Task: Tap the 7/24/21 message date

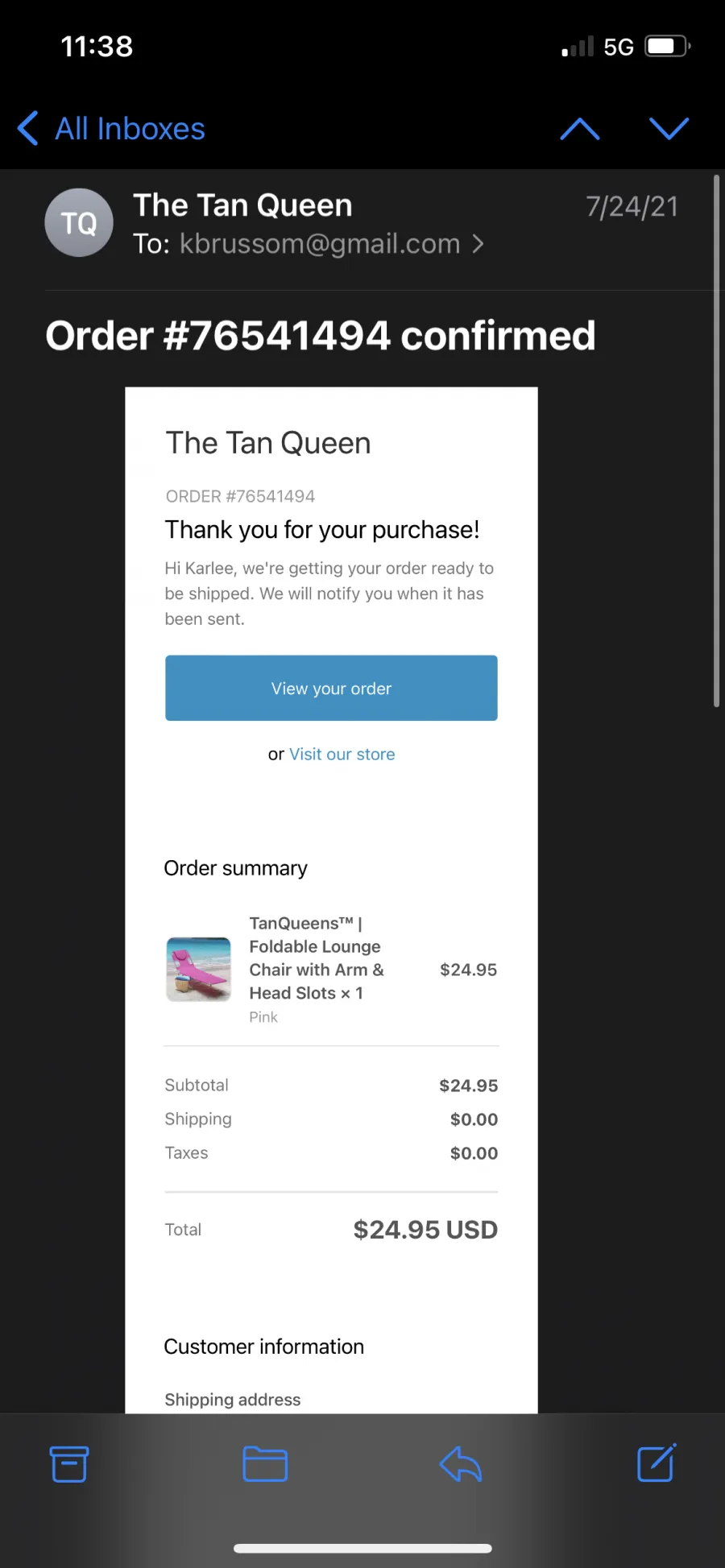Action: coord(632,207)
